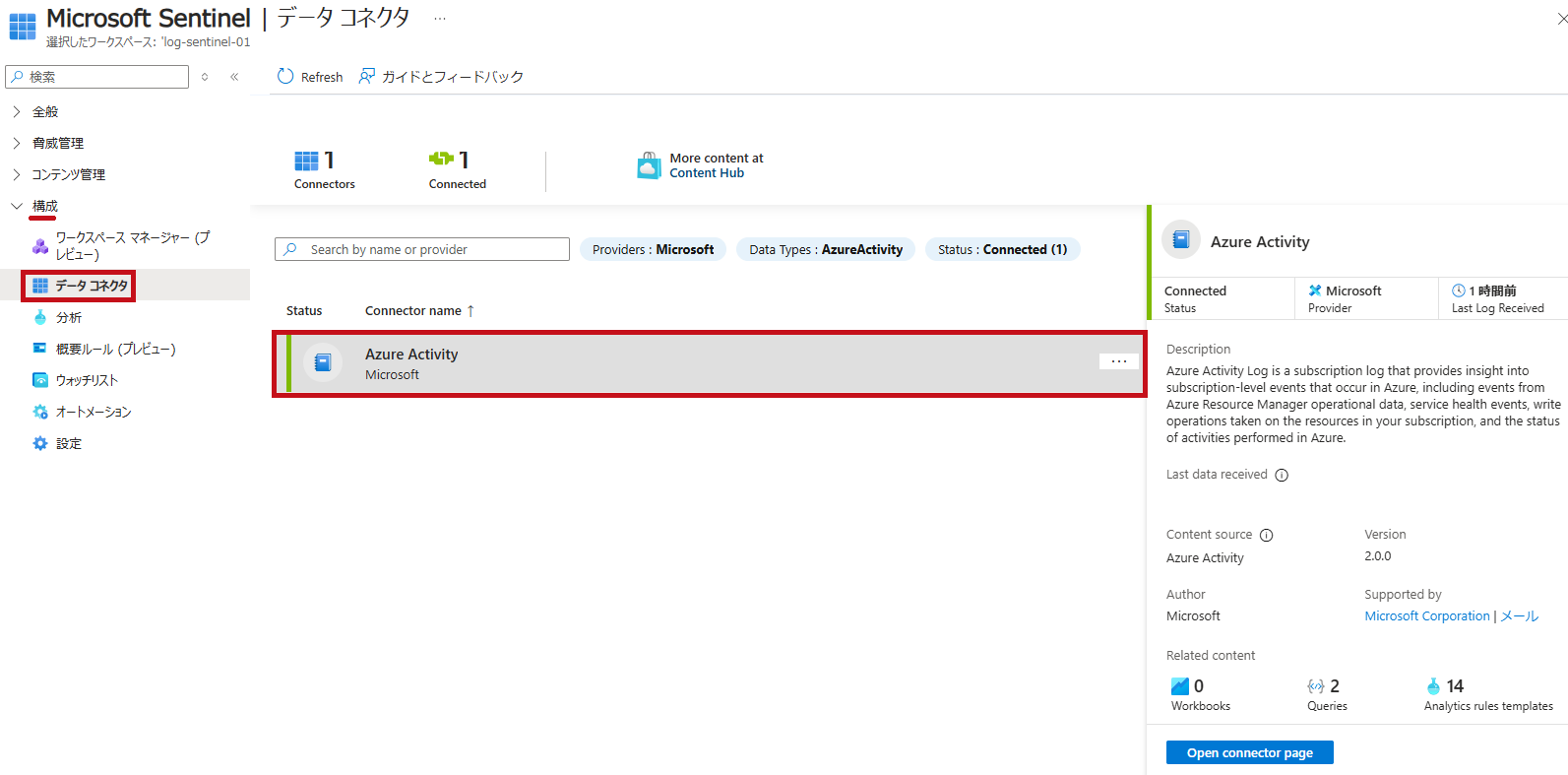Click the Microsoft Sentinel logo icon
The width and height of the screenshot is (1568, 775).
pos(22,27)
